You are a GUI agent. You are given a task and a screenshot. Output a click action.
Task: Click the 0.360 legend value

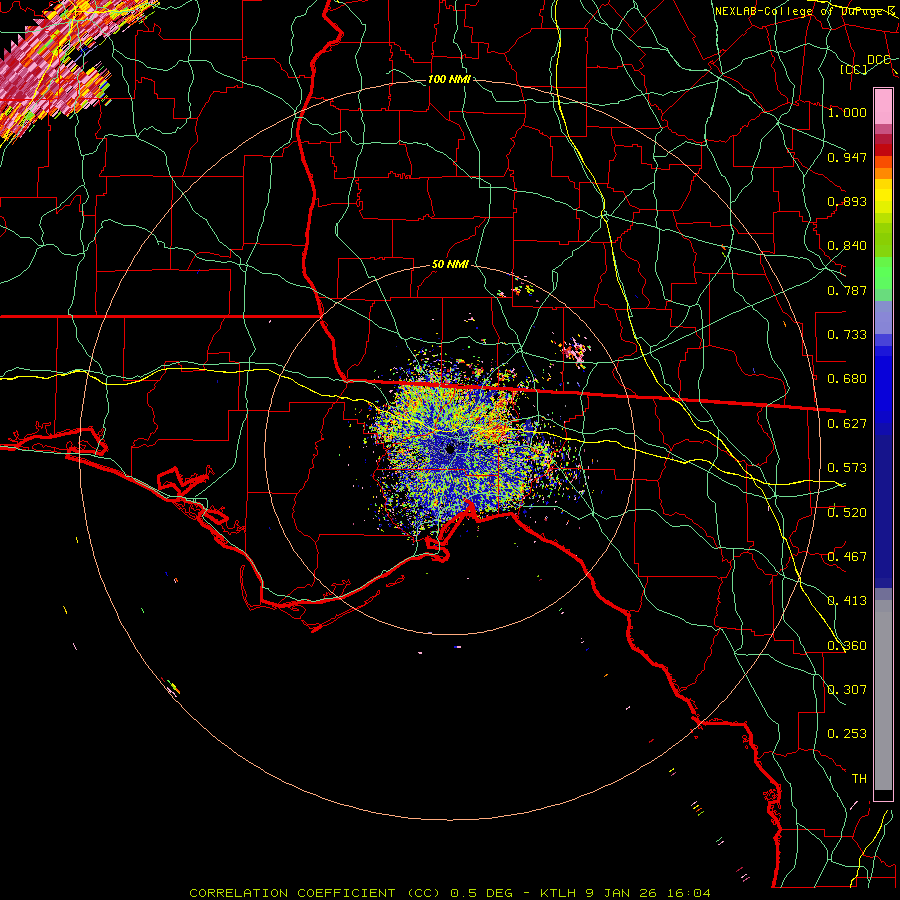[847, 646]
